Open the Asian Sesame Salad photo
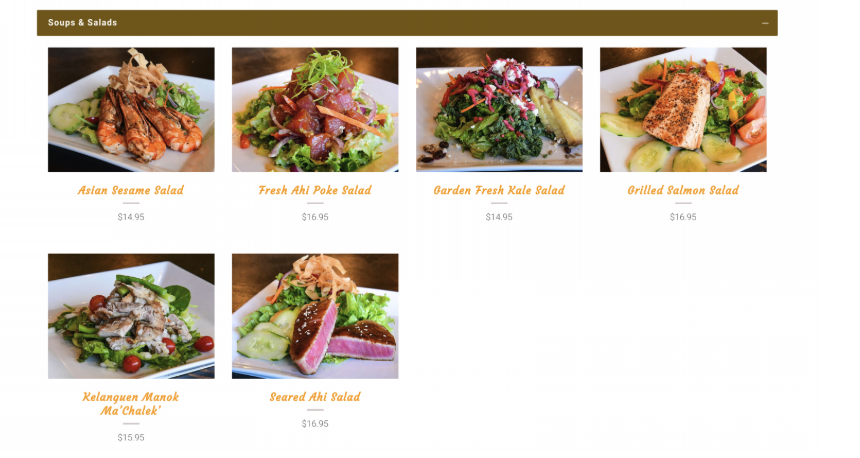Image resolution: width=860 pixels, height=458 pixels. click(x=131, y=110)
